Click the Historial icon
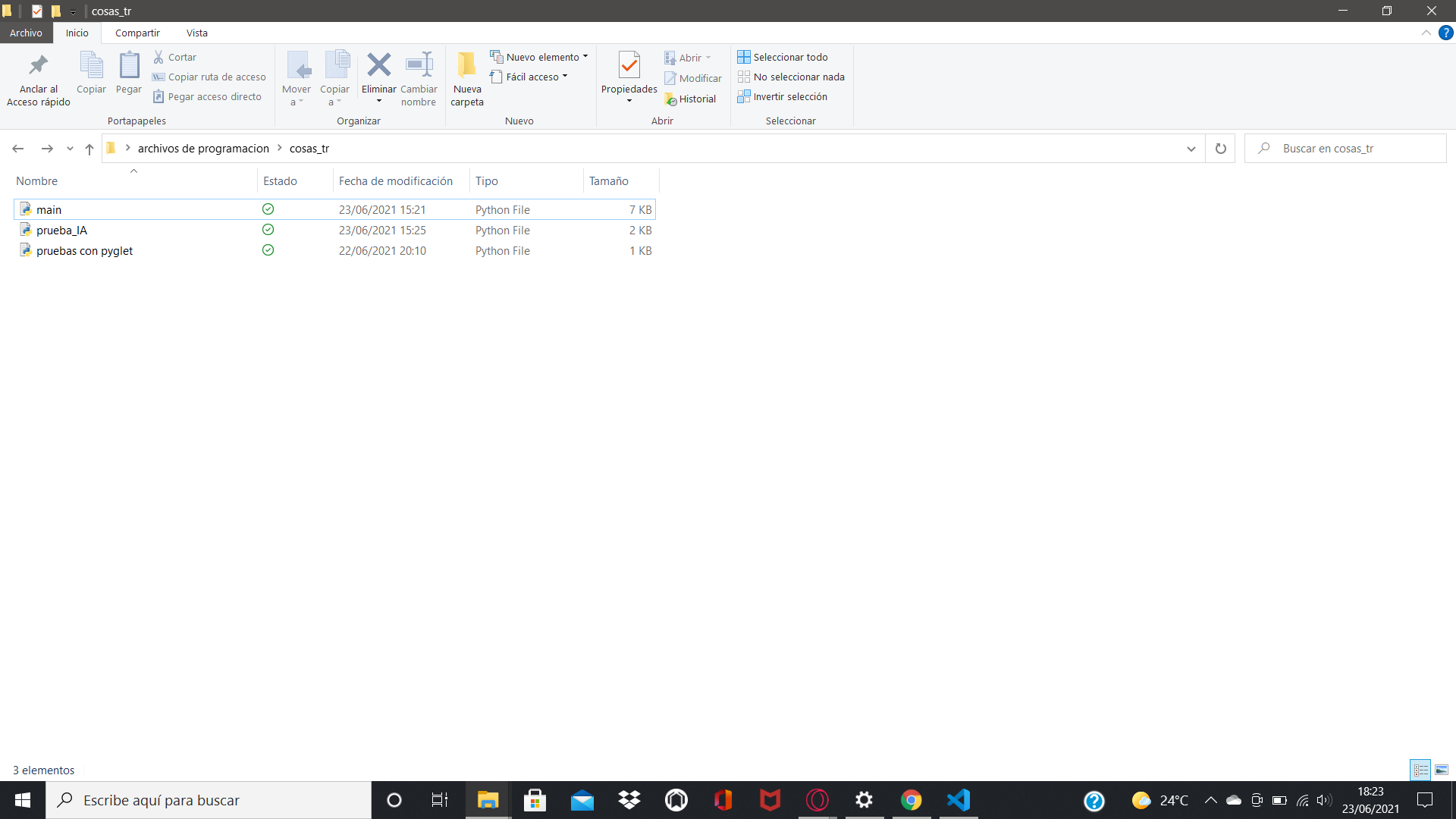Viewport: 1456px width, 819px height. pyautogui.click(x=672, y=98)
